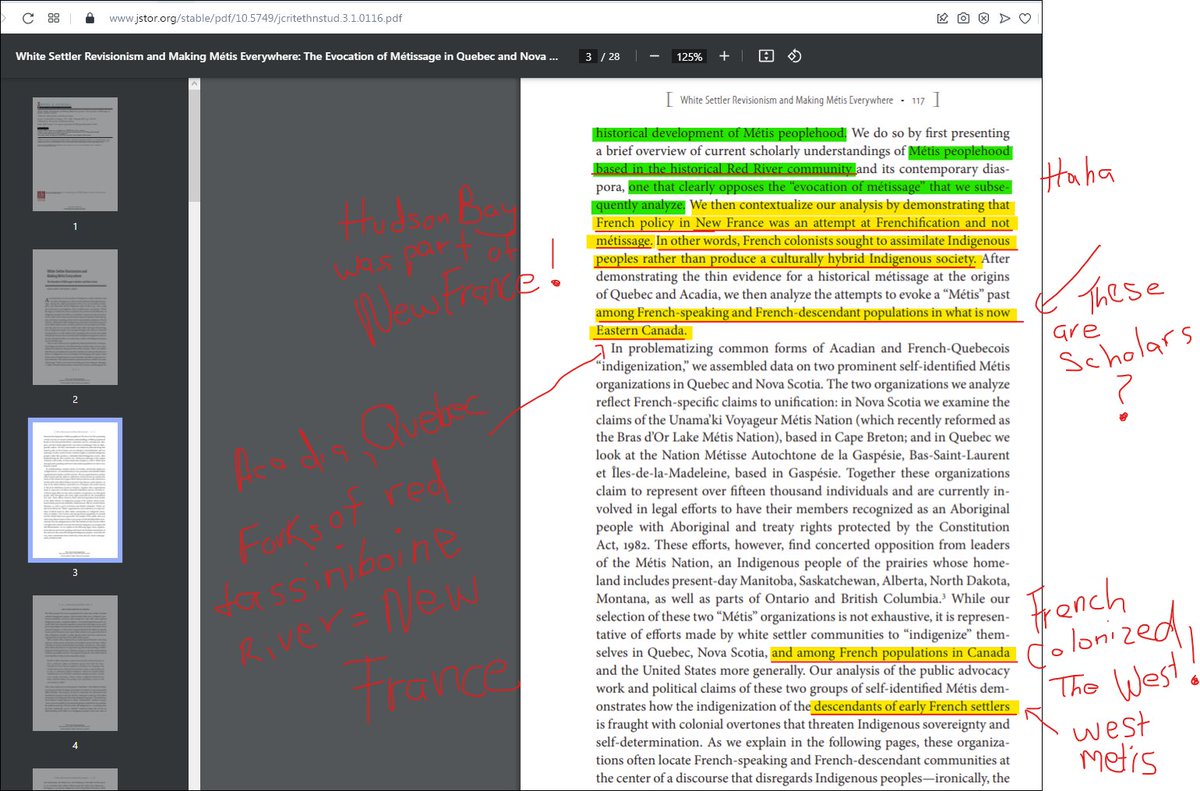The height and width of the screenshot is (791, 1200).
Task: Bookmark the page with the heart icon
Action: (x=1027, y=18)
